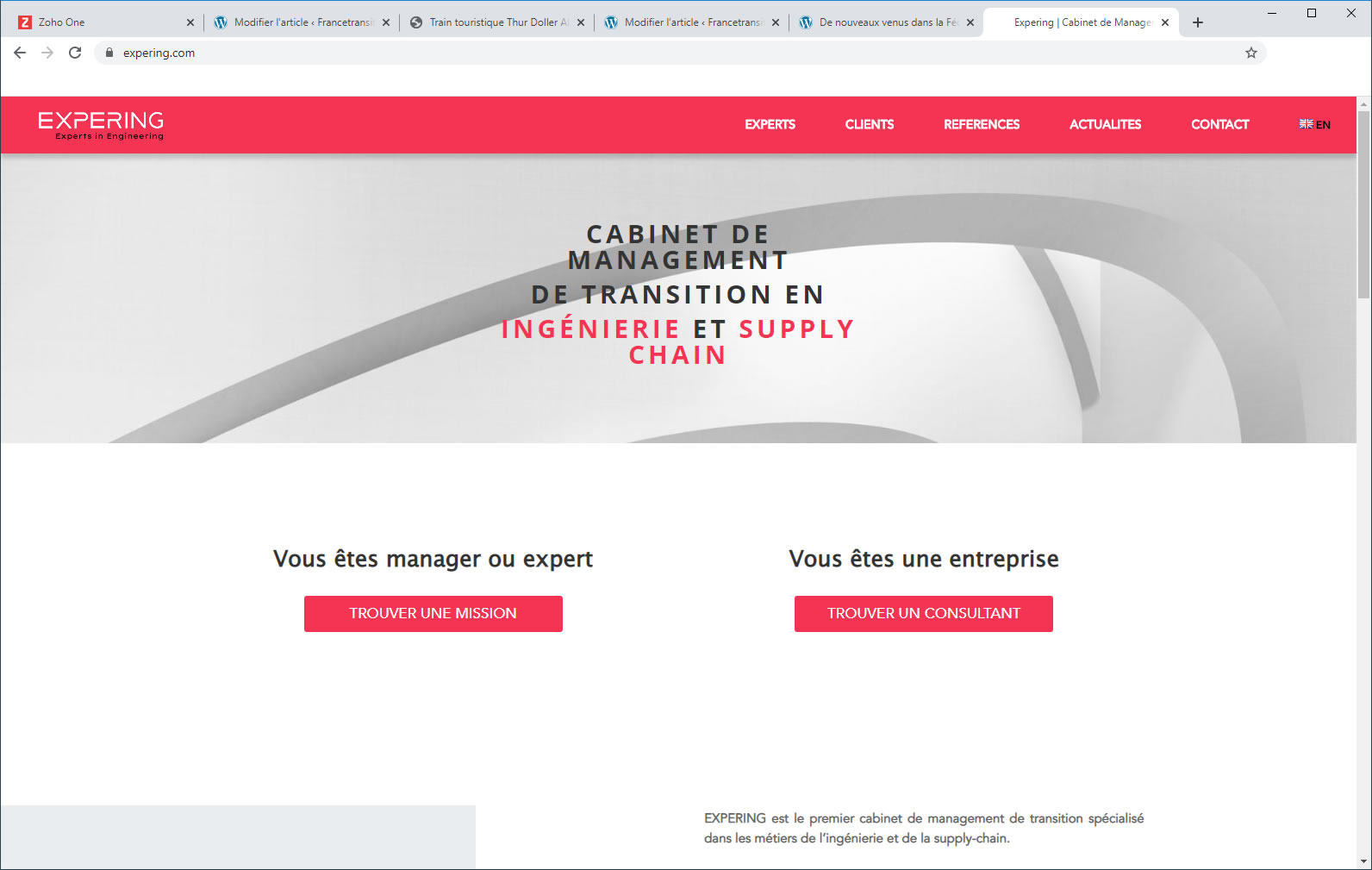Open the CONTACT page
The height and width of the screenshot is (870, 1372).
click(x=1219, y=125)
